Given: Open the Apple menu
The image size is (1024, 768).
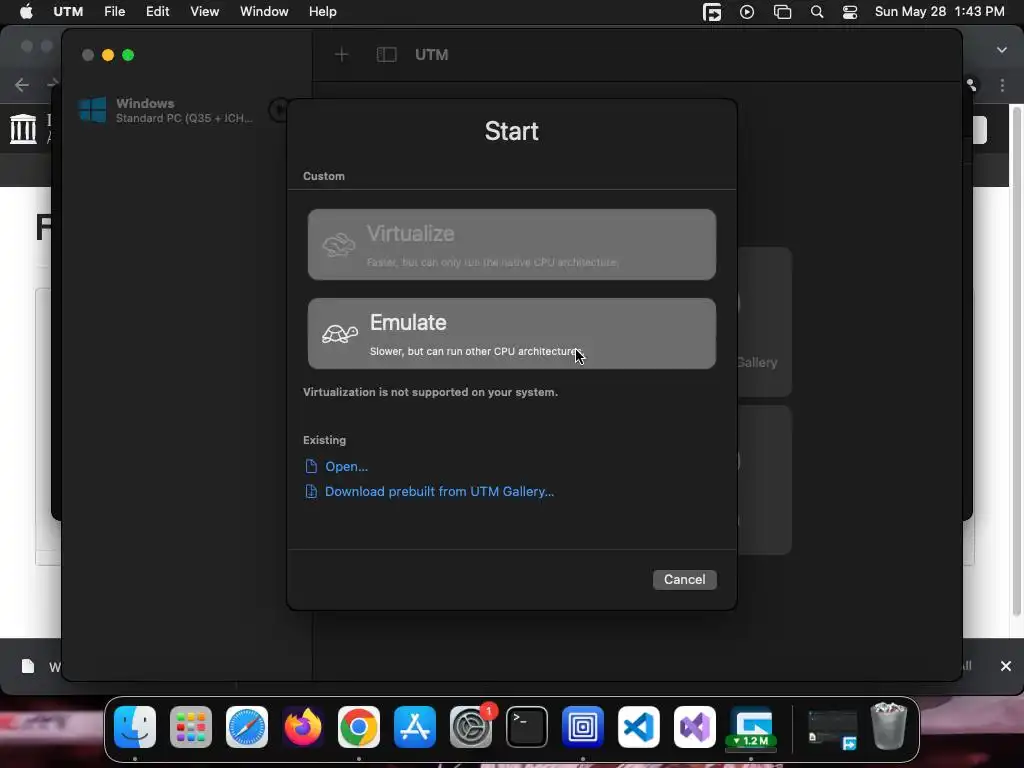Looking at the screenshot, I should coord(26,12).
